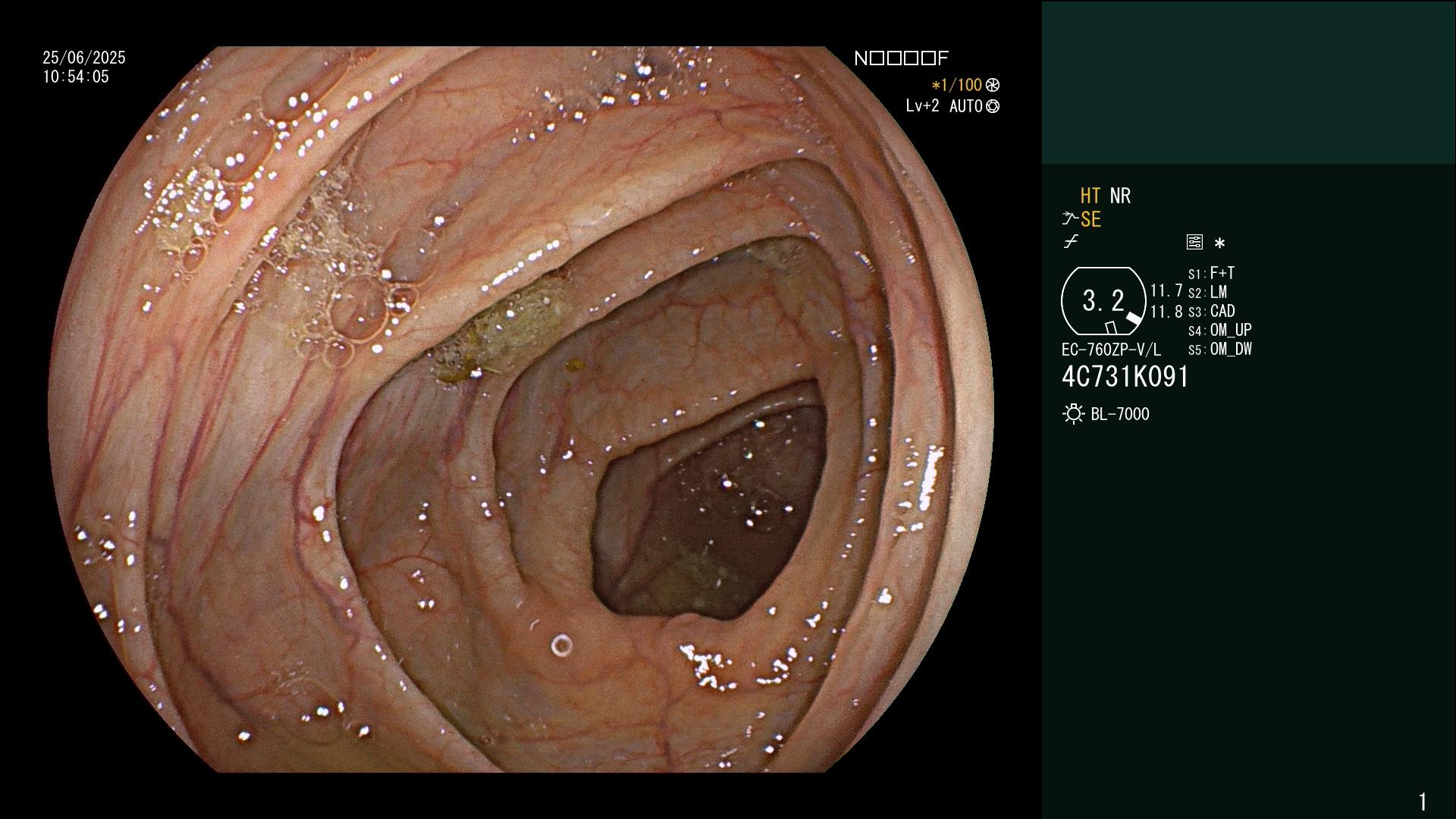This screenshot has width=1456, height=819.
Task: Click the tone curve icon below SE
Action: 1071,242
